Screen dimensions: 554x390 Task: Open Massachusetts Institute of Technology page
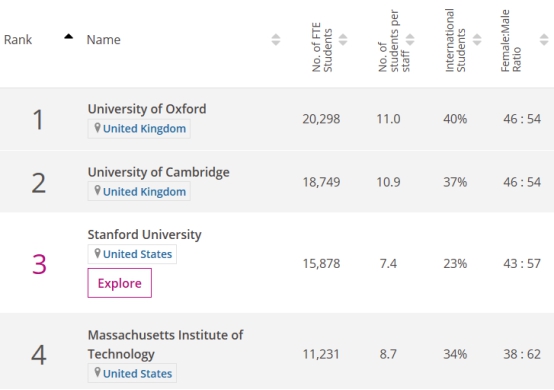[x=165, y=344]
